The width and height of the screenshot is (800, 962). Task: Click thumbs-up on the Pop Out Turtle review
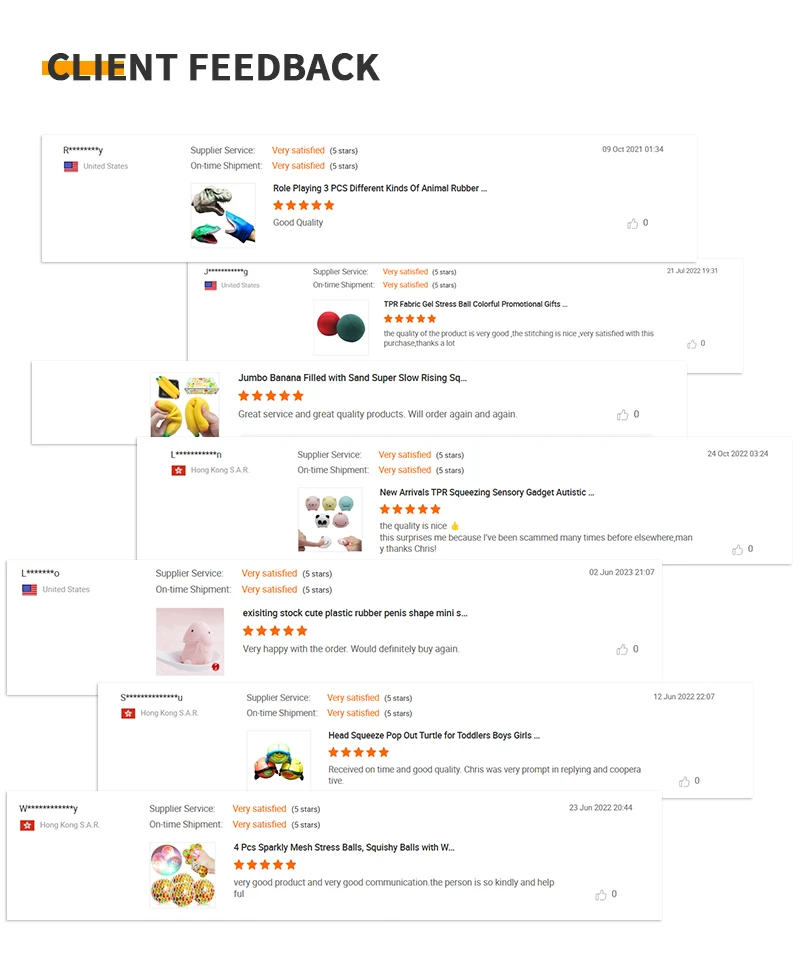(685, 781)
